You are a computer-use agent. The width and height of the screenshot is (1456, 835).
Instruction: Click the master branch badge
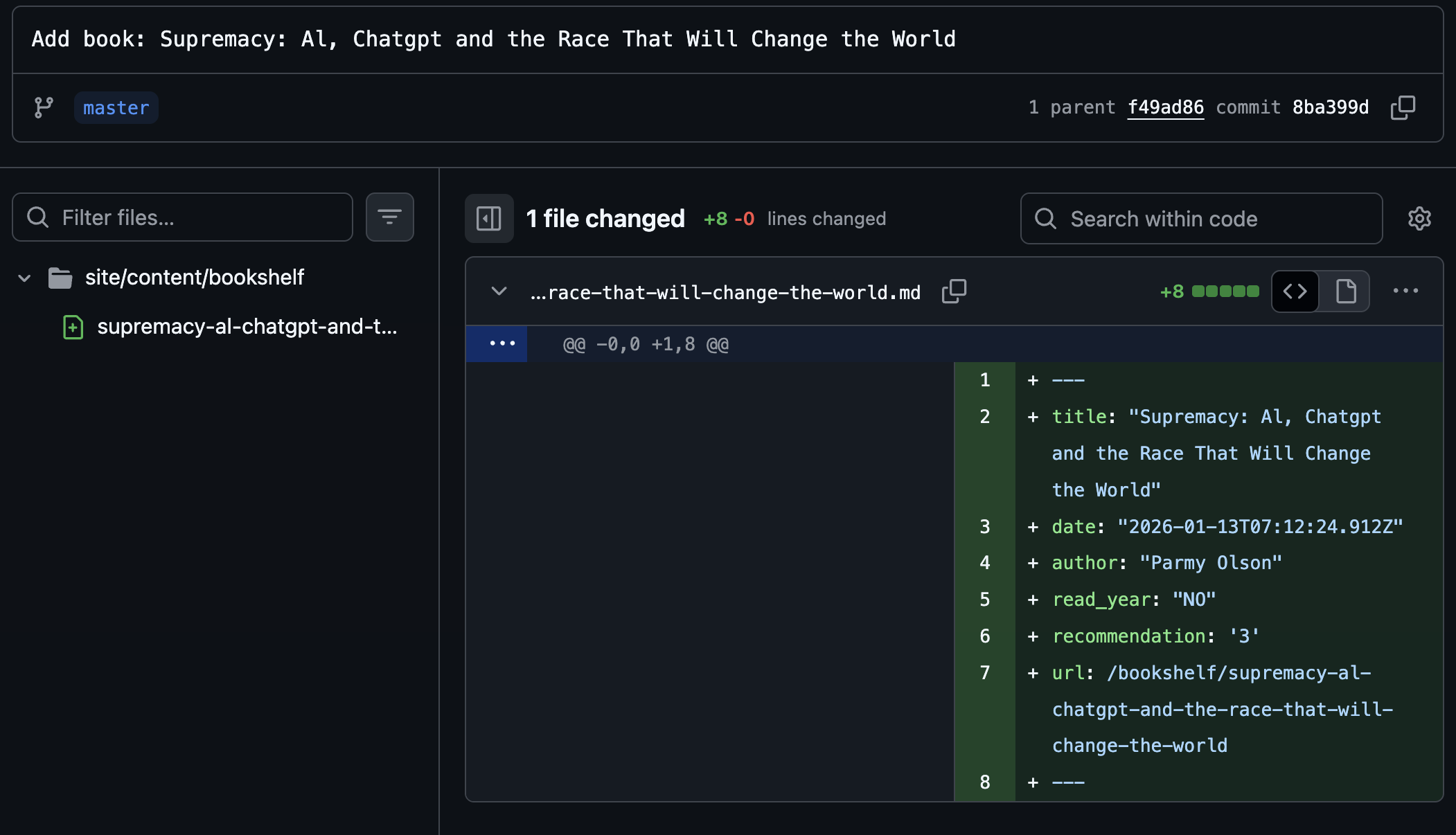(116, 107)
